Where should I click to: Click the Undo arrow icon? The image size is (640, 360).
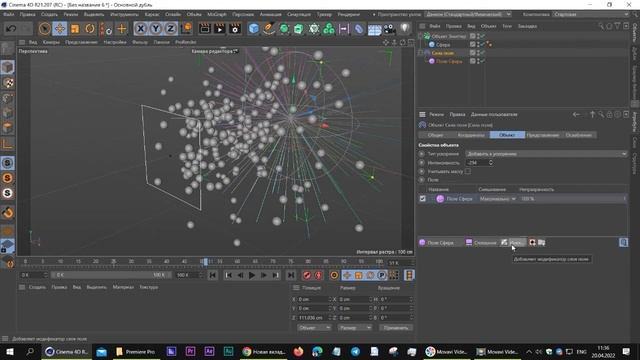pos(11,29)
